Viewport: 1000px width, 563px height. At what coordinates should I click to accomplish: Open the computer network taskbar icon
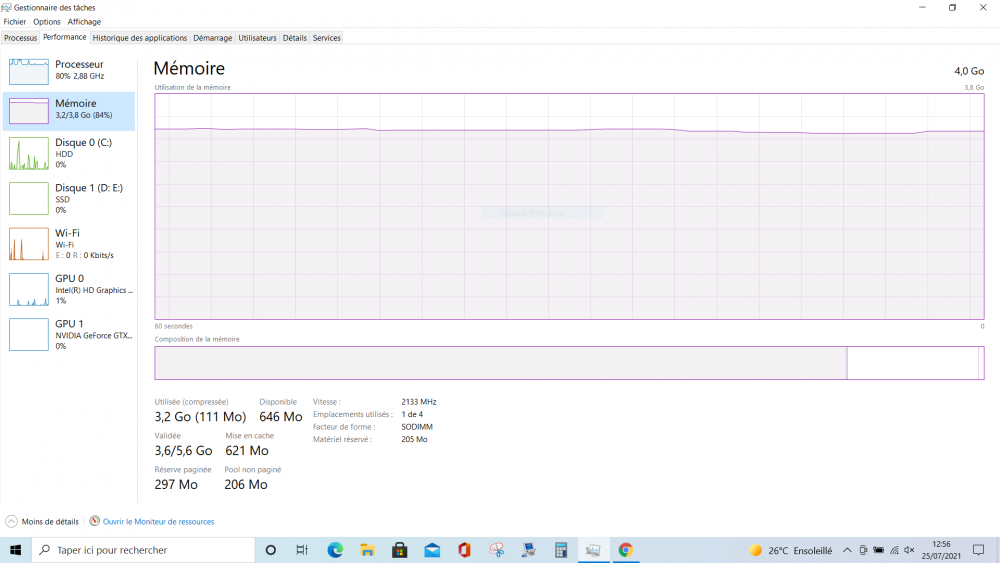tap(529, 550)
